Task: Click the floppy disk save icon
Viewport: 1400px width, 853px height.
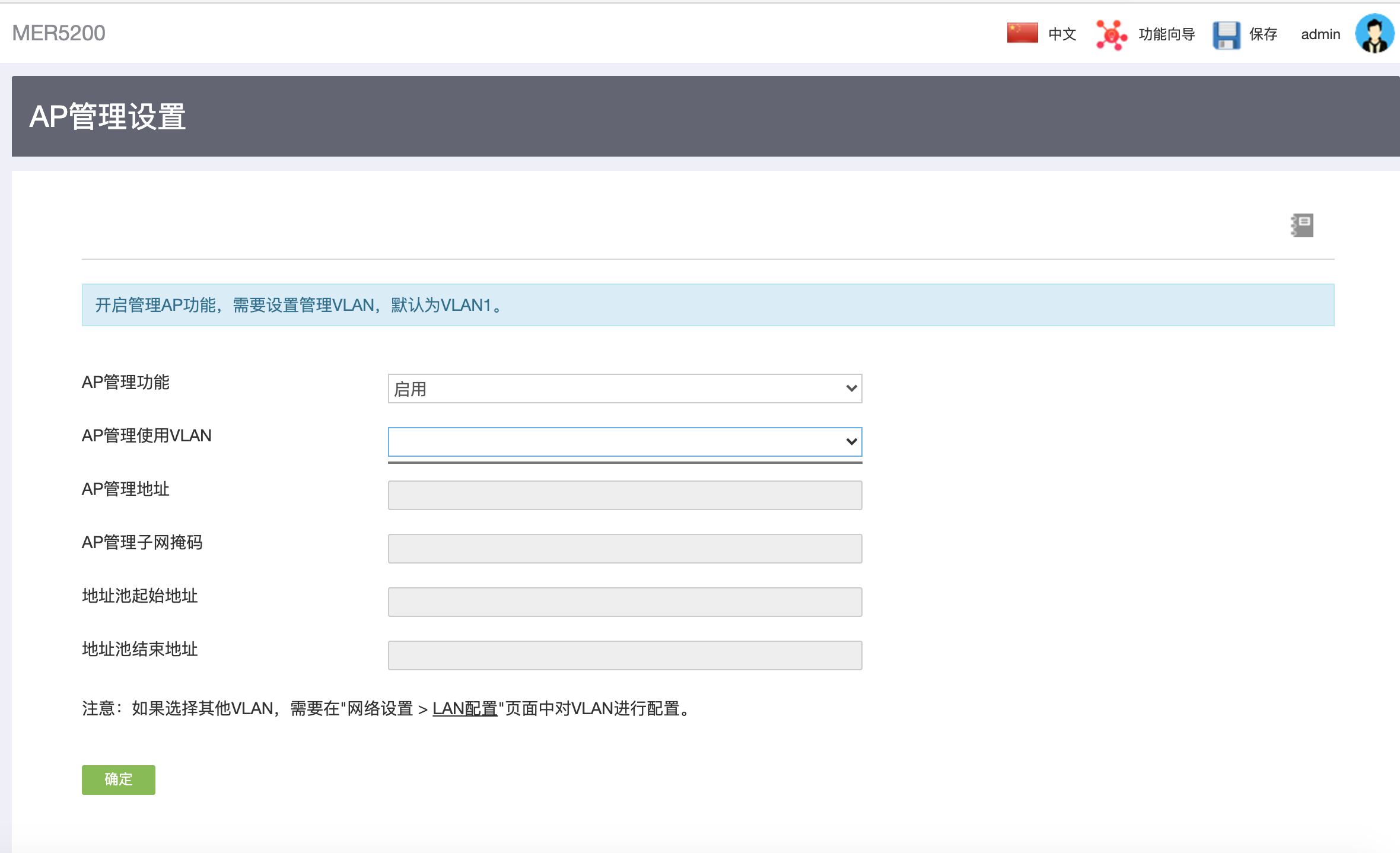Action: coord(1226,35)
